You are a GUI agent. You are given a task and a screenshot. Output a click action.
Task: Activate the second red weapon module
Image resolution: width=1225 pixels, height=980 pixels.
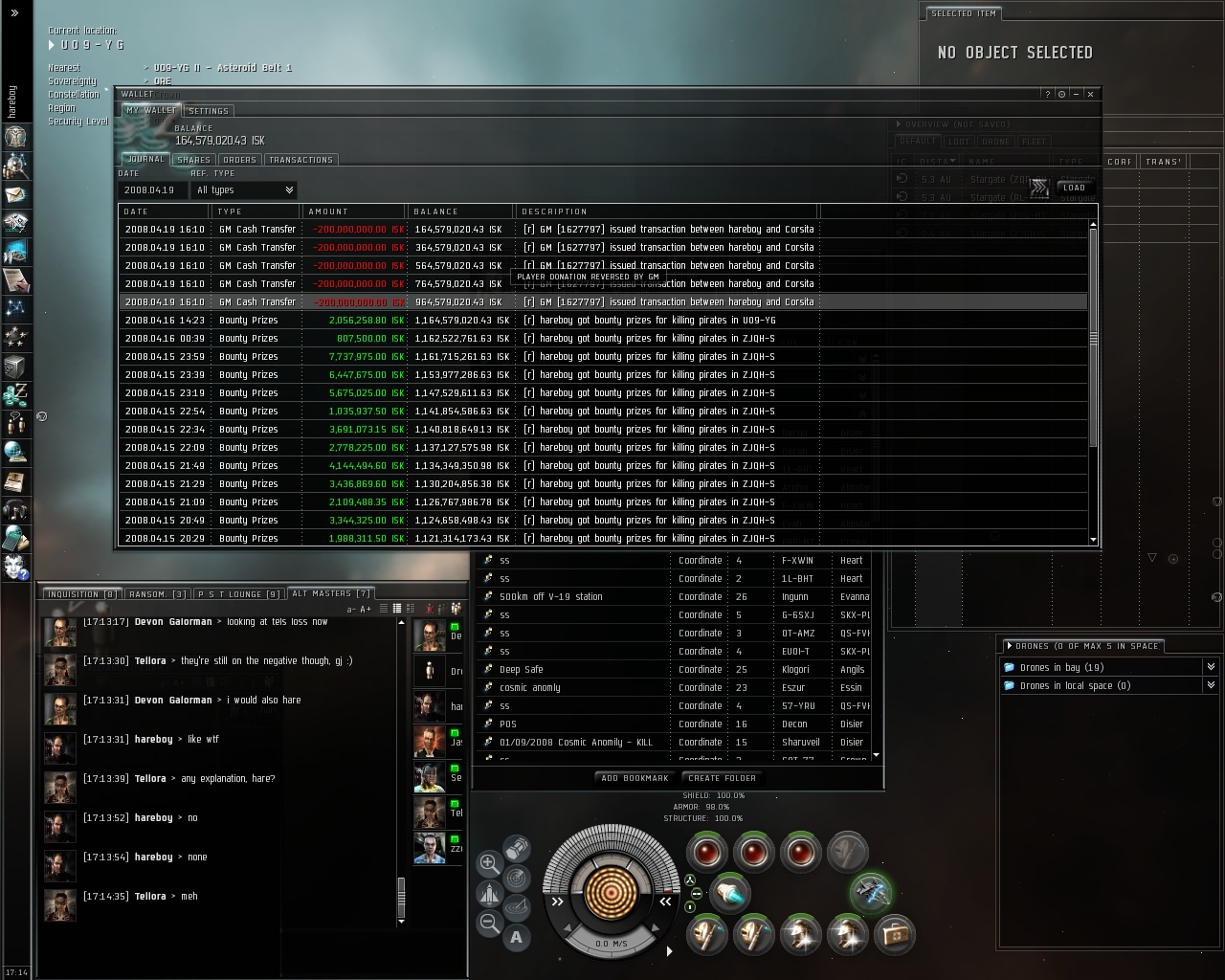[x=754, y=851]
